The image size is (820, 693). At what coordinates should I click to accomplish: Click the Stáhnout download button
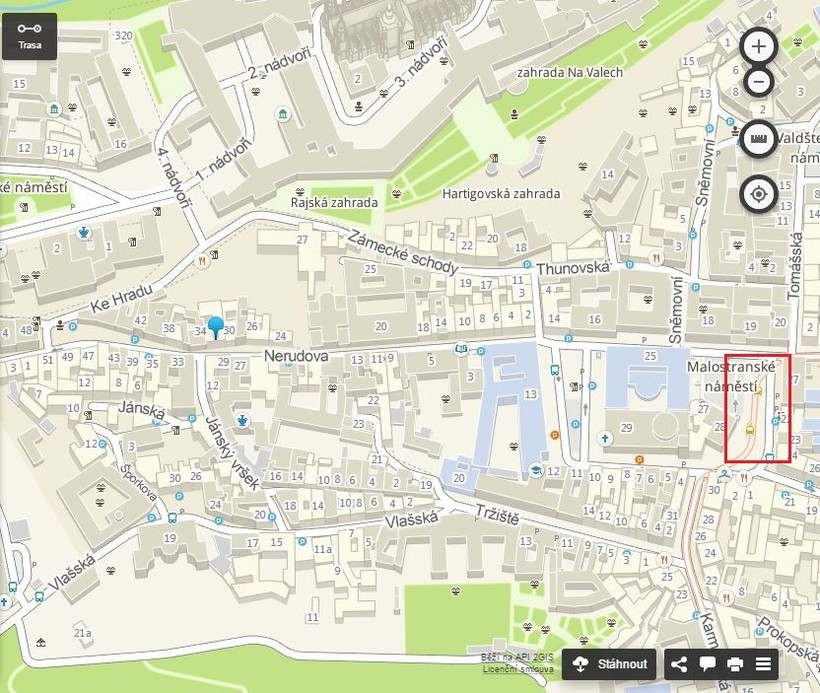pyautogui.click(x=609, y=664)
